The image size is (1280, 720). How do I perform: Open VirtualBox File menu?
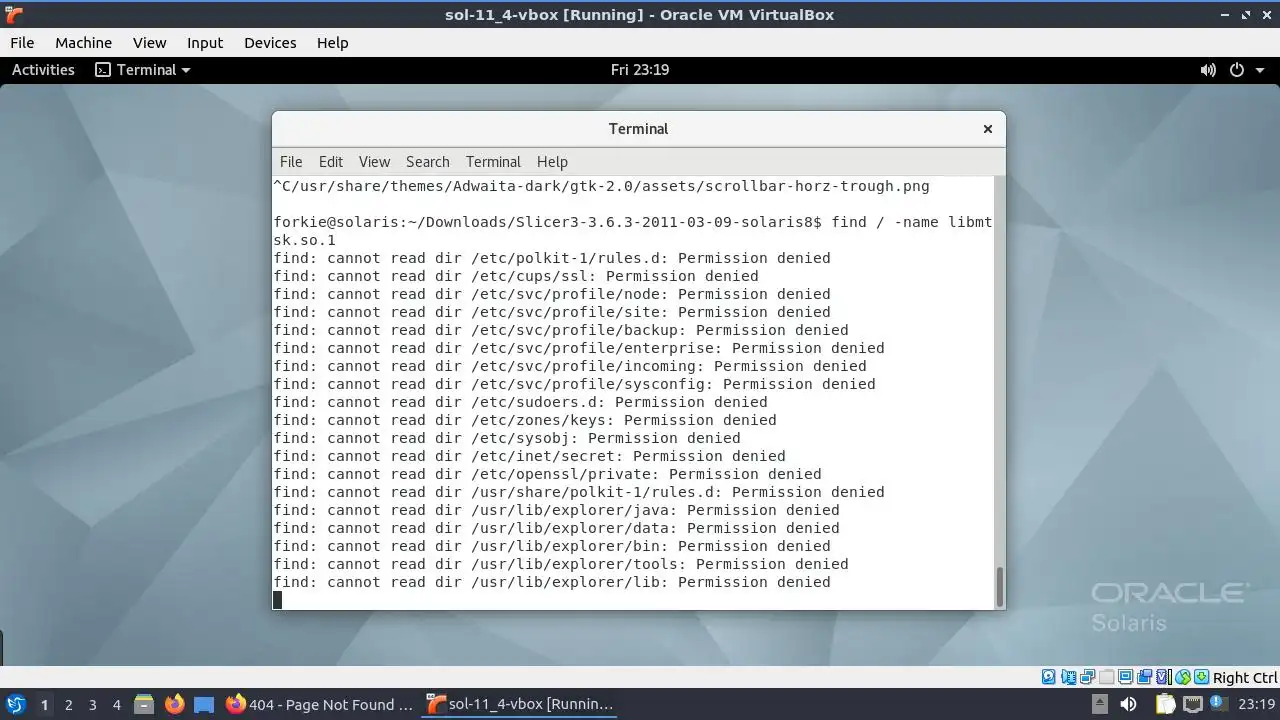coord(22,43)
